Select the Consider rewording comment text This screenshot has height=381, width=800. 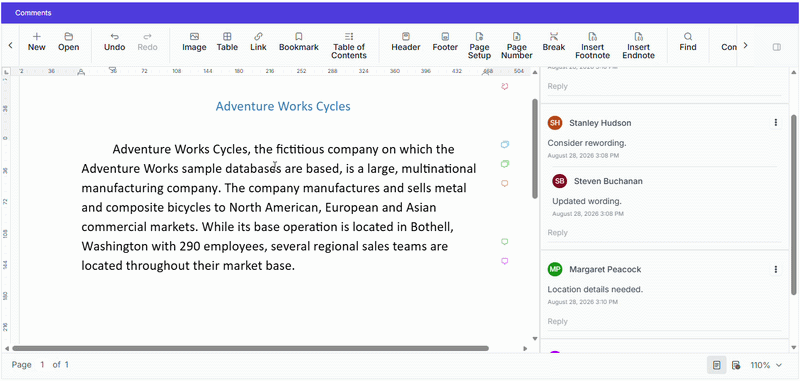click(587, 143)
